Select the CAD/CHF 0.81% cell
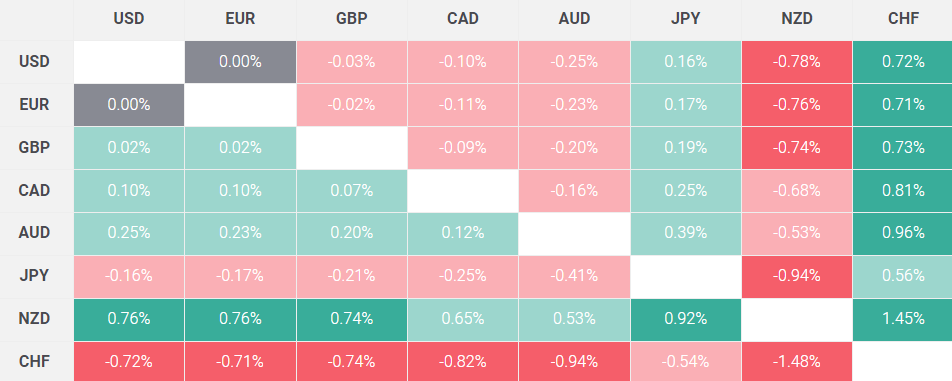The width and height of the screenshot is (952, 381). tap(903, 190)
